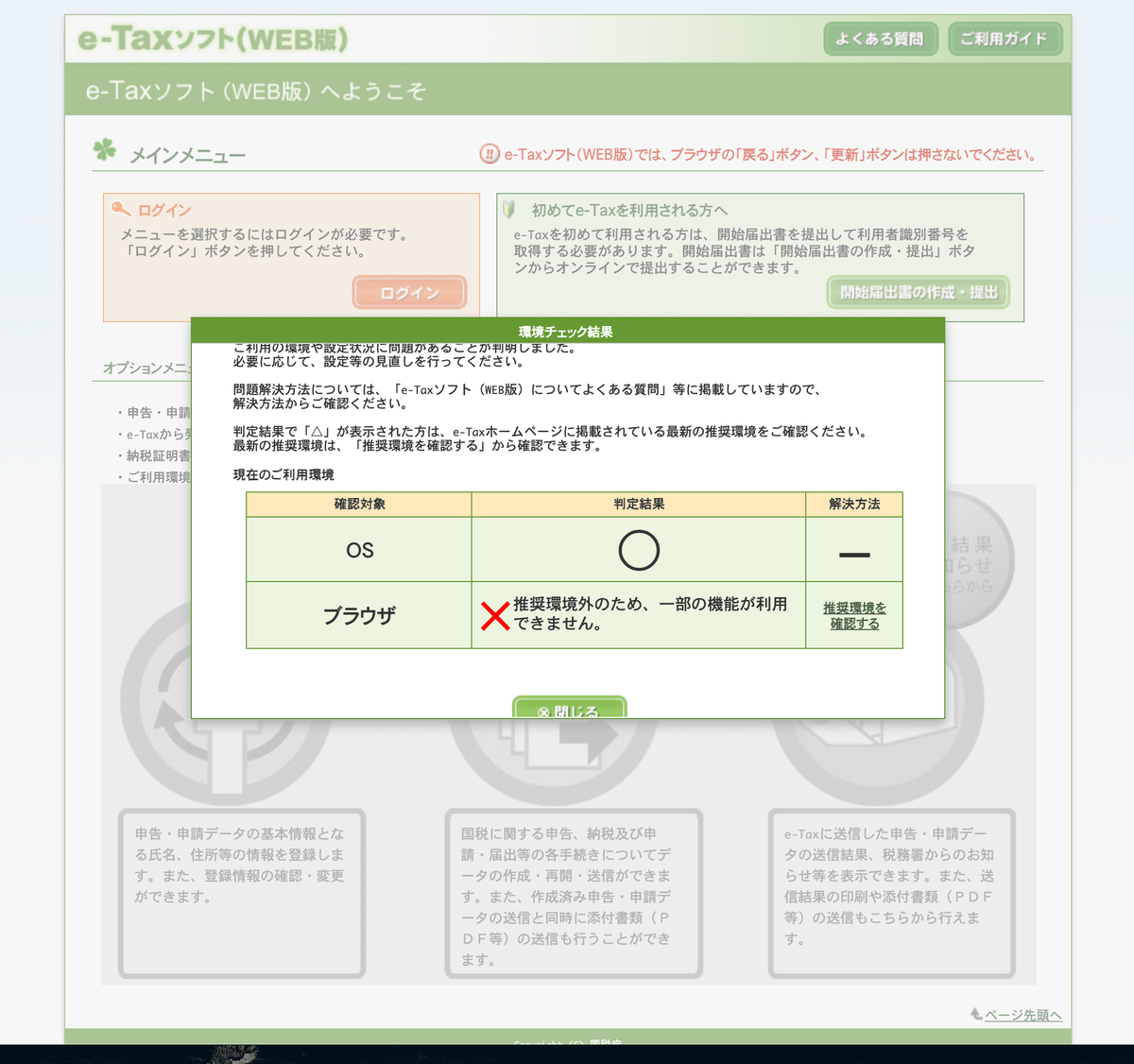Click the メニューを選択するには login instruction text
1134x1064 pixels.
tap(264, 243)
